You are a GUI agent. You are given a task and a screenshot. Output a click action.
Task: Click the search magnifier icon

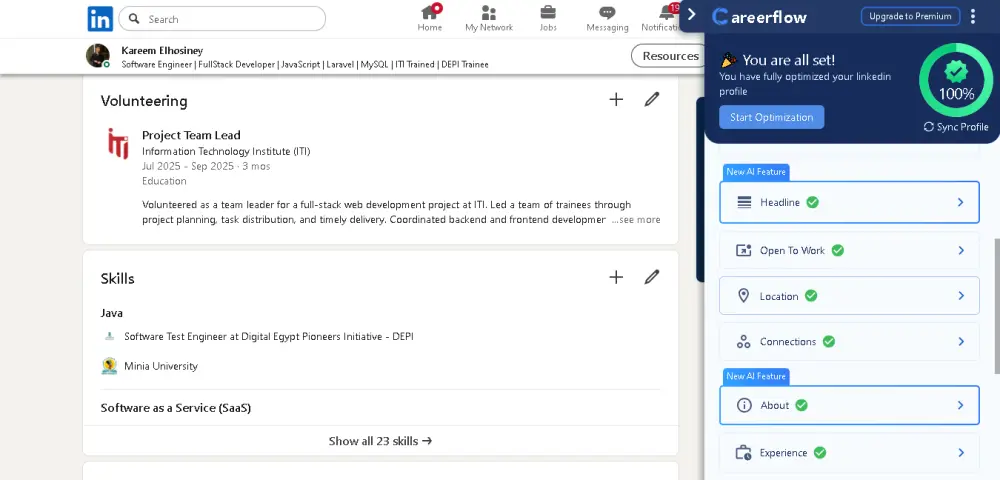pos(134,18)
